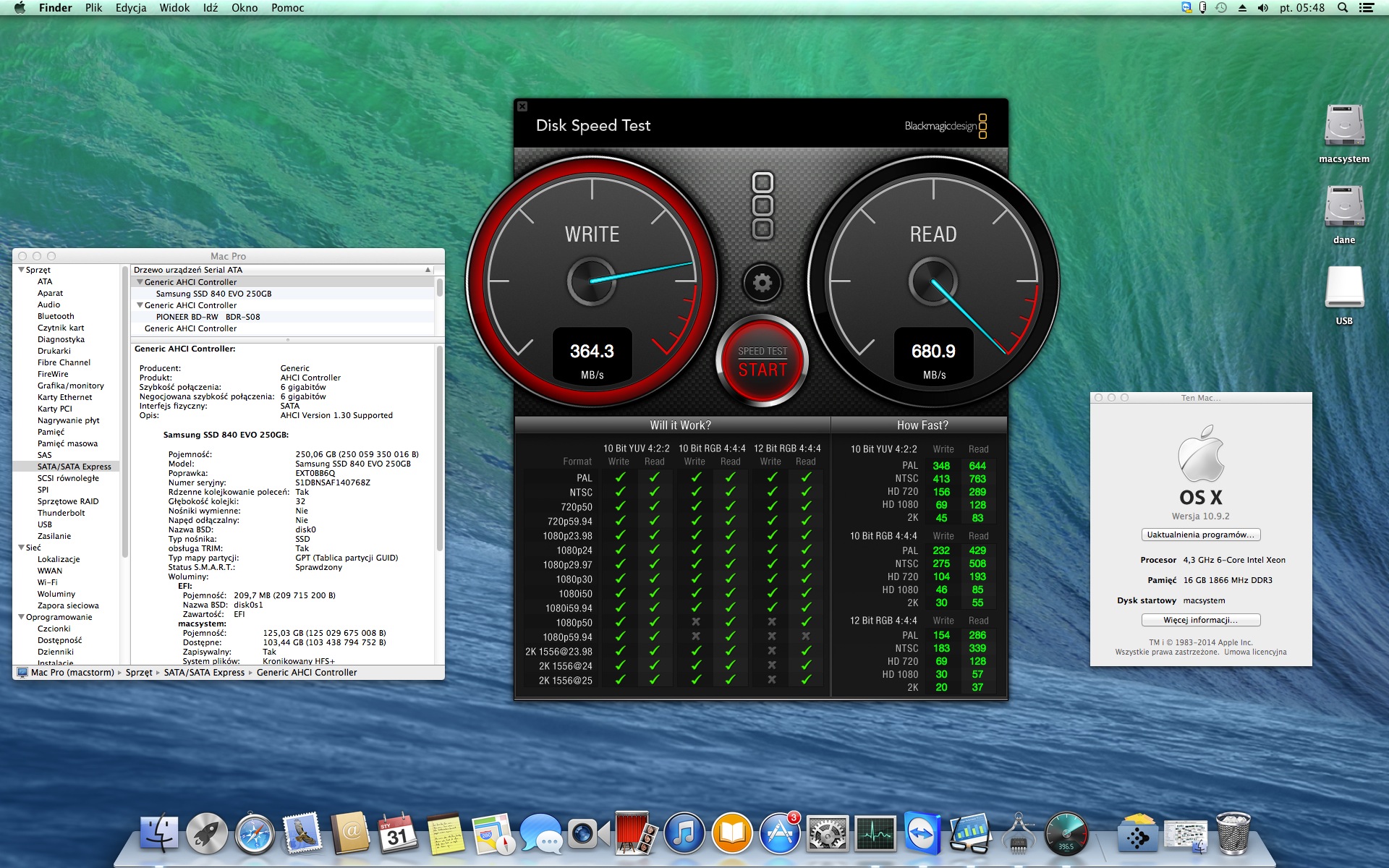Image resolution: width=1389 pixels, height=868 pixels.
Task: Open Activity Monitor from the Dock
Action: click(875, 834)
